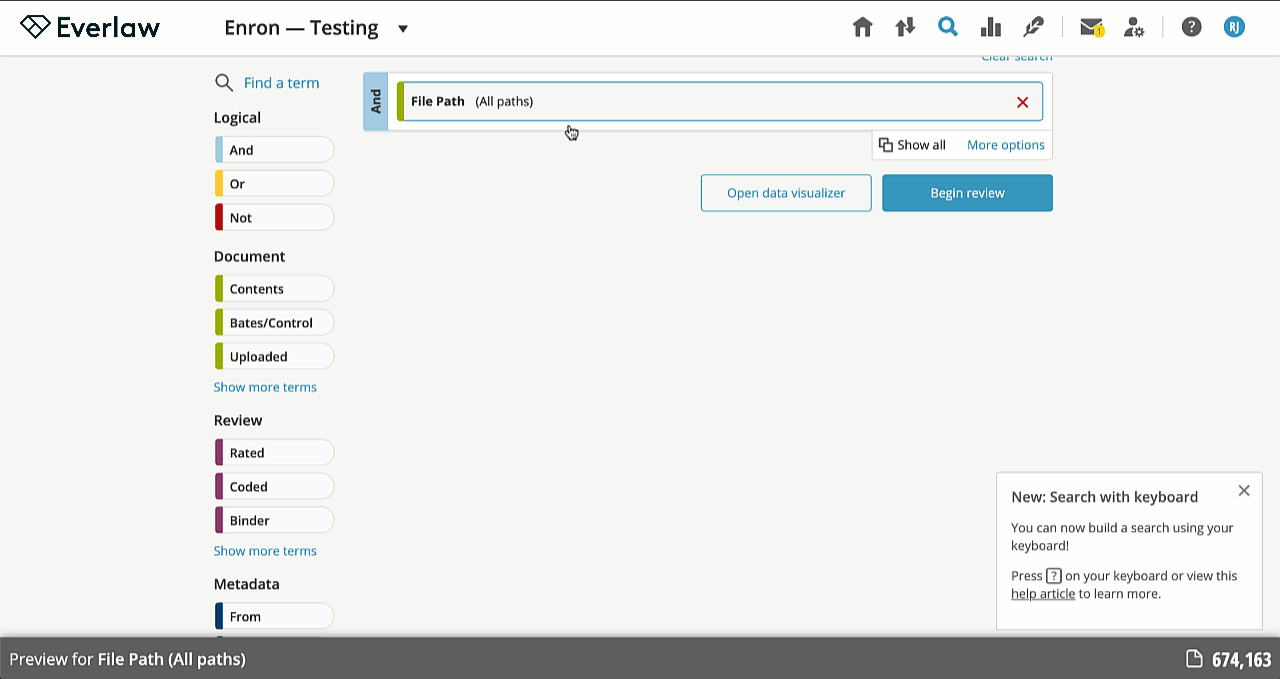Viewport: 1280px width, 679px height.
Task: Click the Everlaw logo
Action: tap(90, 27)
